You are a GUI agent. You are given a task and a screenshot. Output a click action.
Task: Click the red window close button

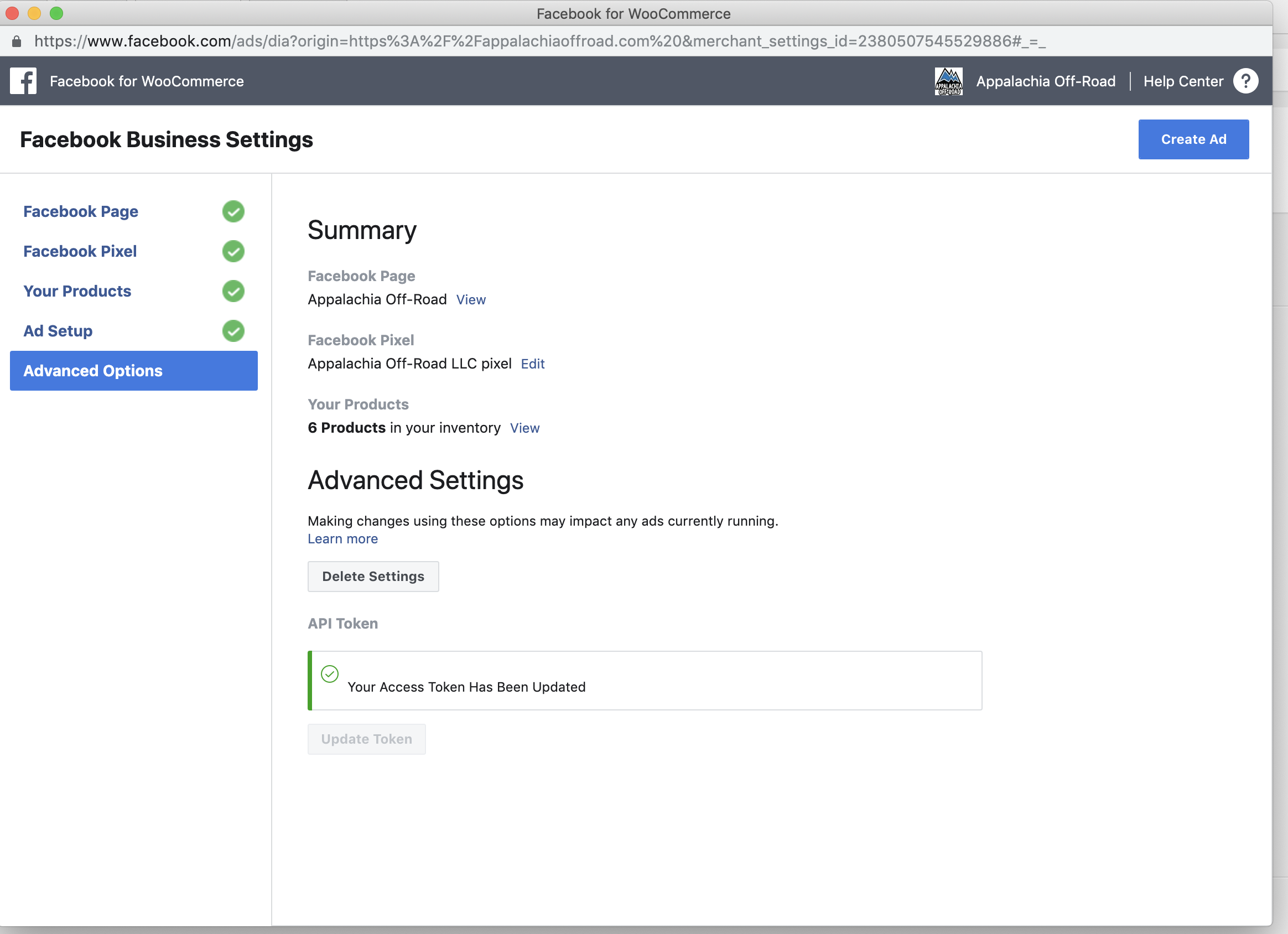12,13
